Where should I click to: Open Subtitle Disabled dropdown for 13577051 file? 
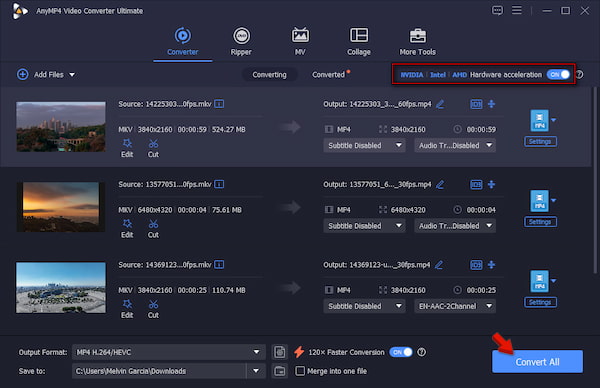tap(364, 226)
